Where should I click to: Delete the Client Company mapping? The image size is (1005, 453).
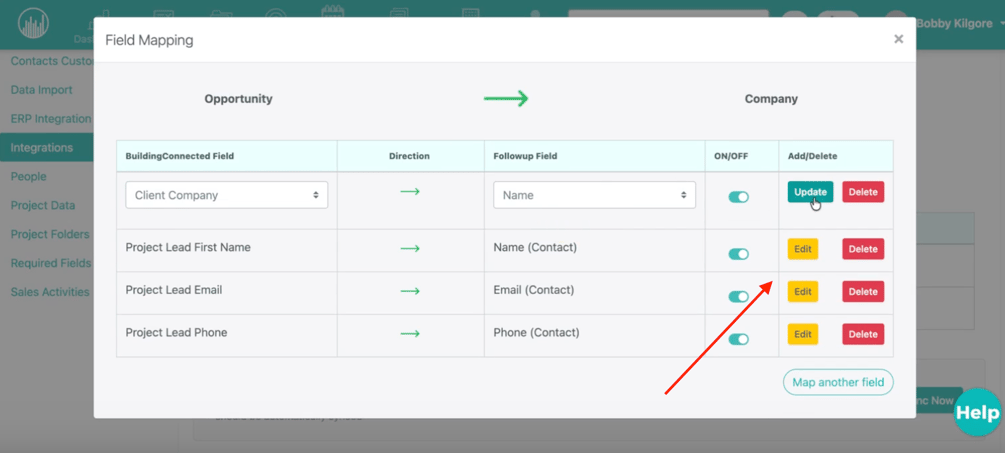coord(863,192)
